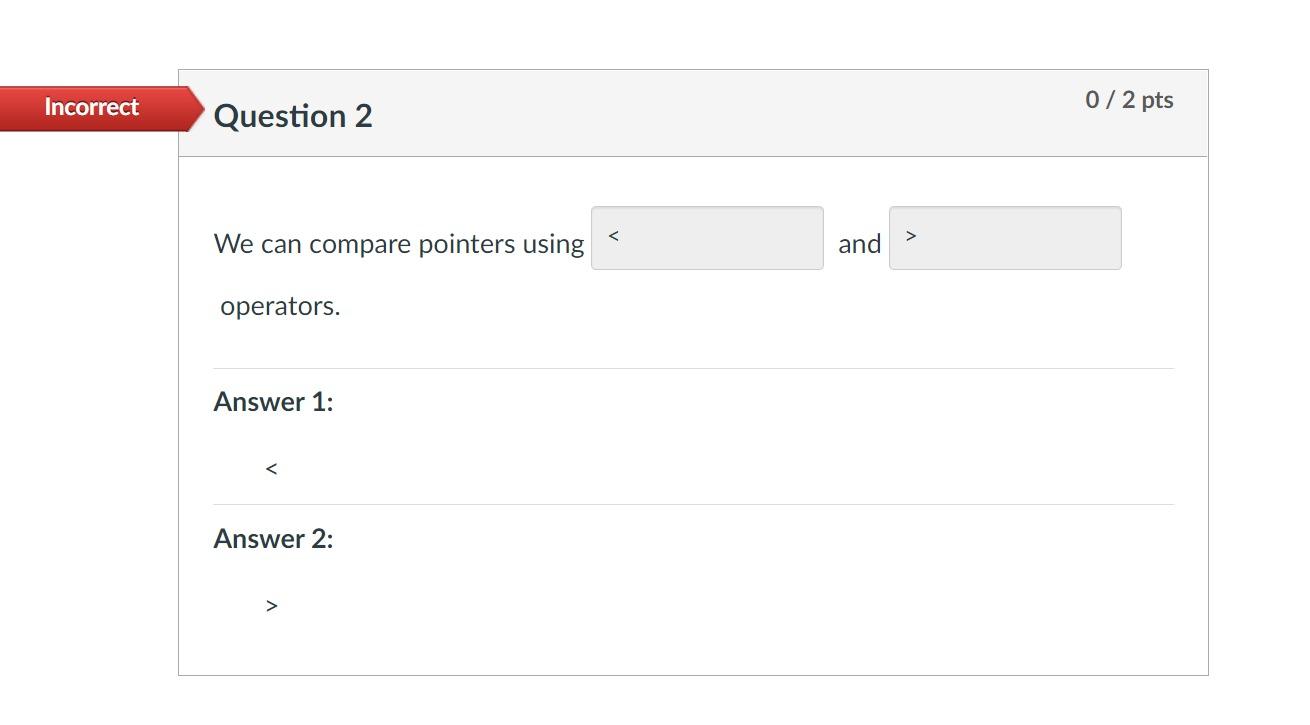Select the greater-than symbol under Answer 2
The image size is (1310, 725).
pos(271,606)
